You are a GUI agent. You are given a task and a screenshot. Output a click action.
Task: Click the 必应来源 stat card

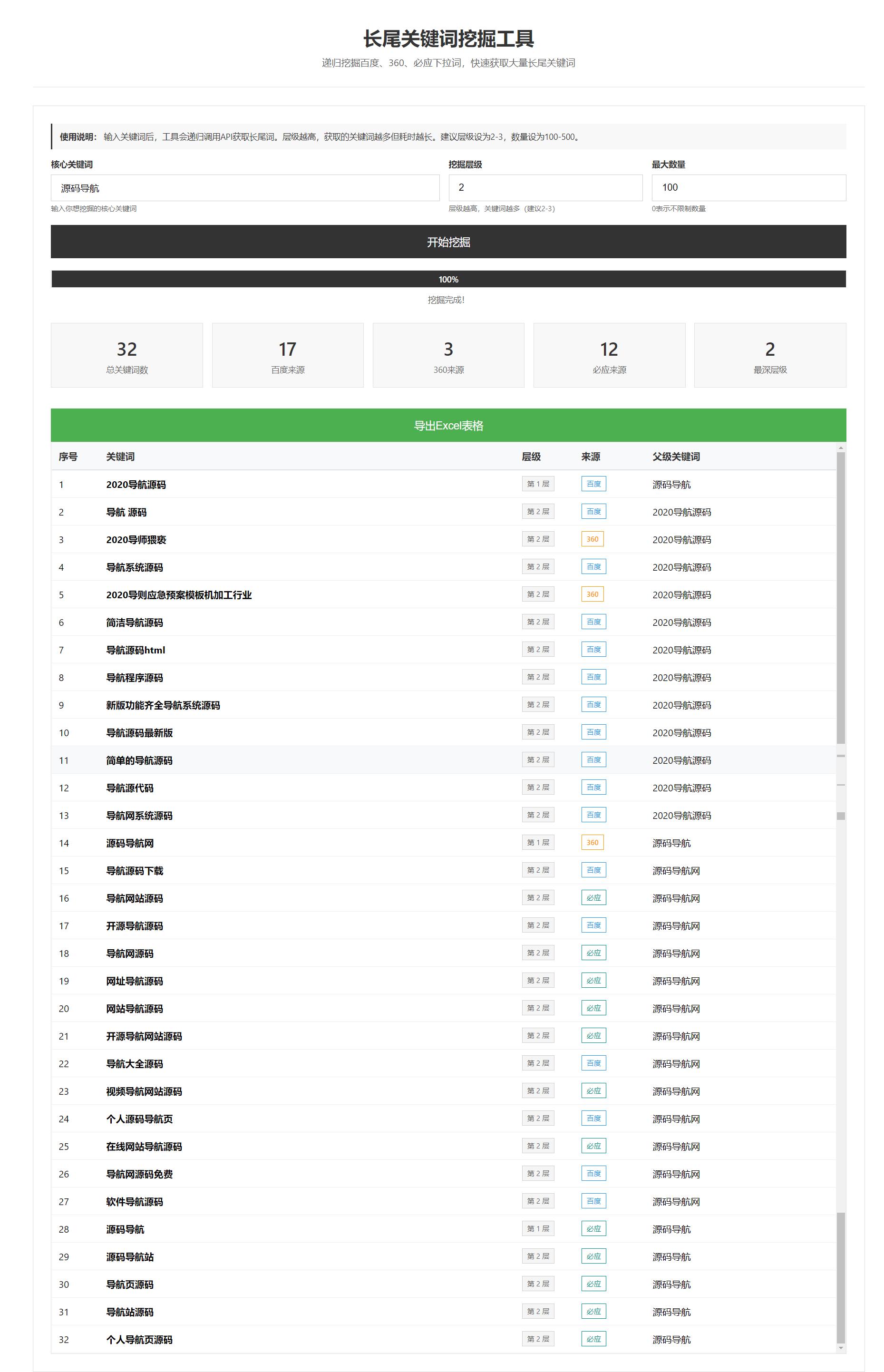pyautogui.click(x=609, y=355)
